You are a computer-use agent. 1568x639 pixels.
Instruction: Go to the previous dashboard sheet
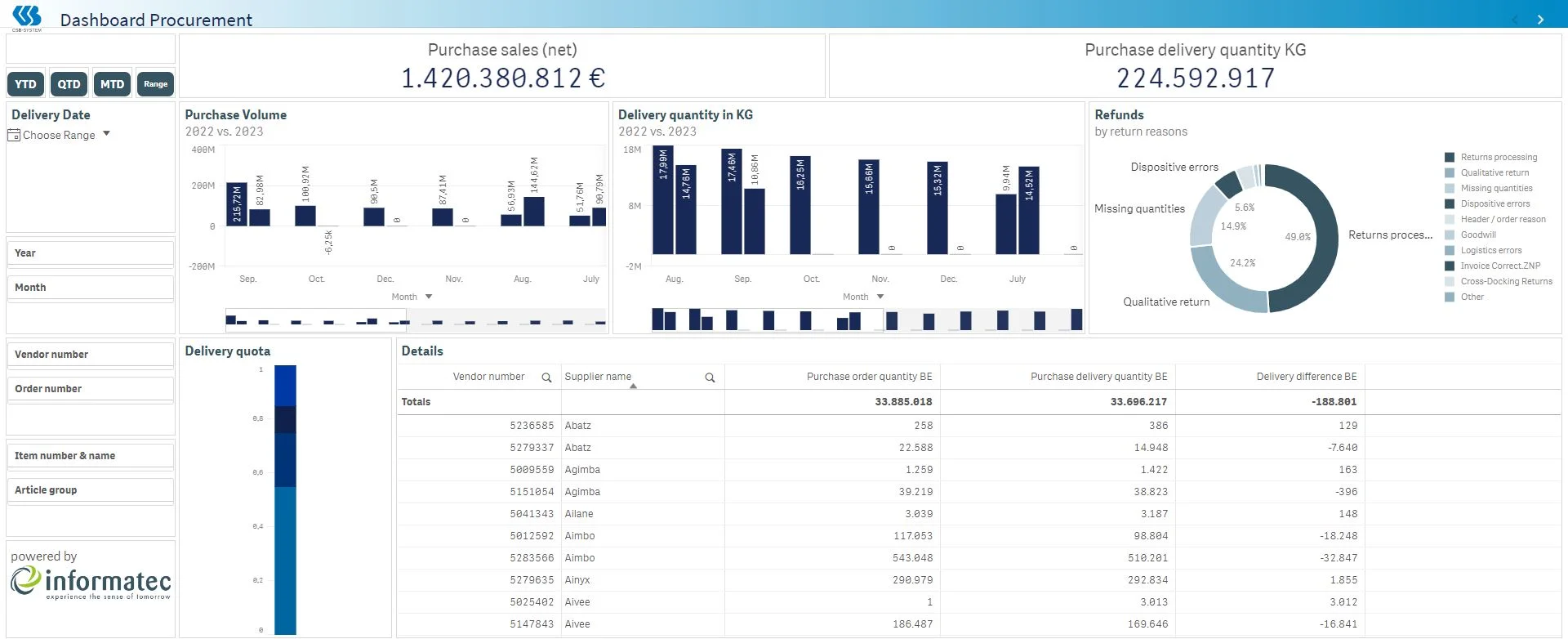click(1515, 20)
